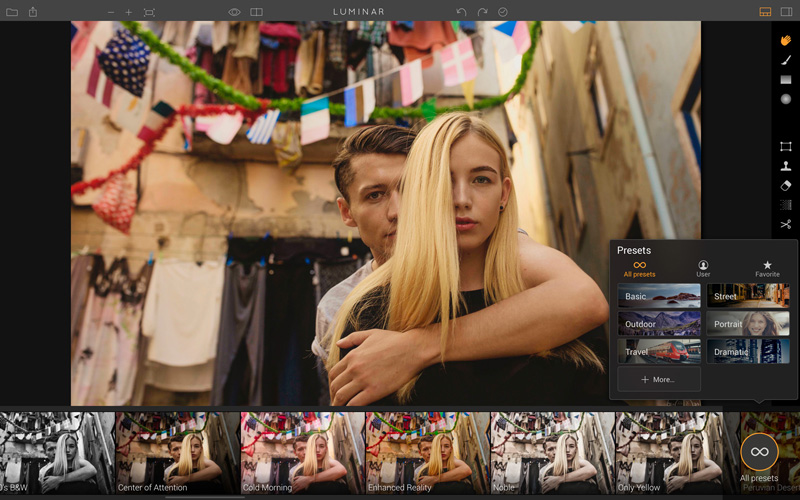Select the Transform tool
The image size is (800, 500).
(x=786, y=147)
